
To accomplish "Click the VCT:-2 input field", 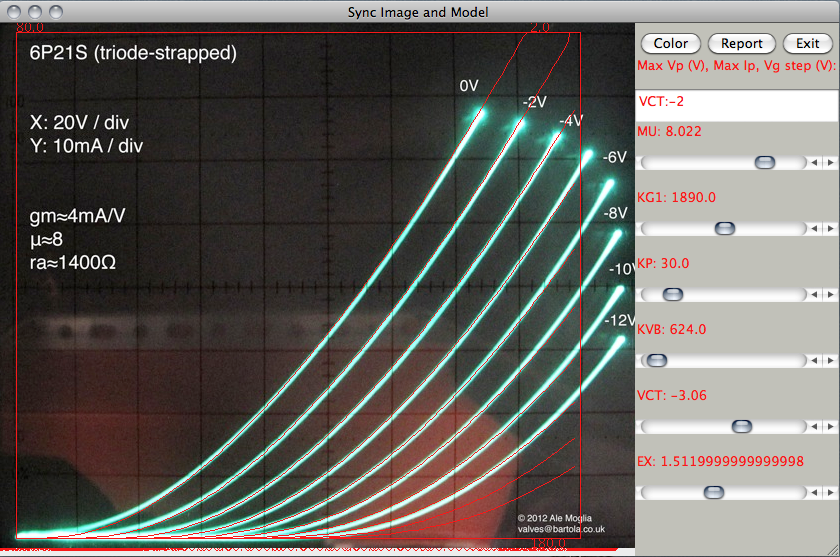I will 737,106.
